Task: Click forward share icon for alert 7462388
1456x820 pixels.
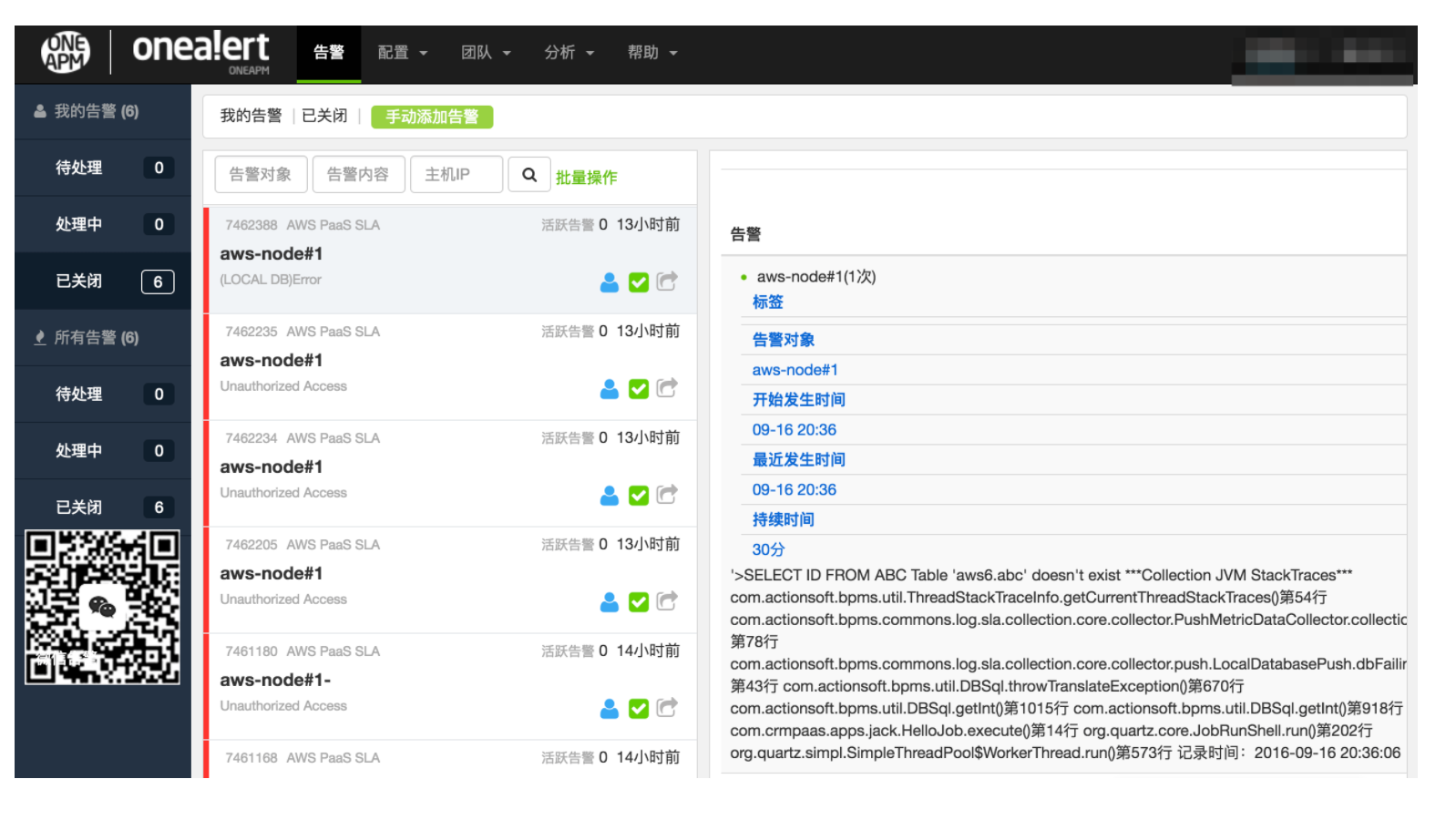Action: pyautogui.click(x=668, y=282)
